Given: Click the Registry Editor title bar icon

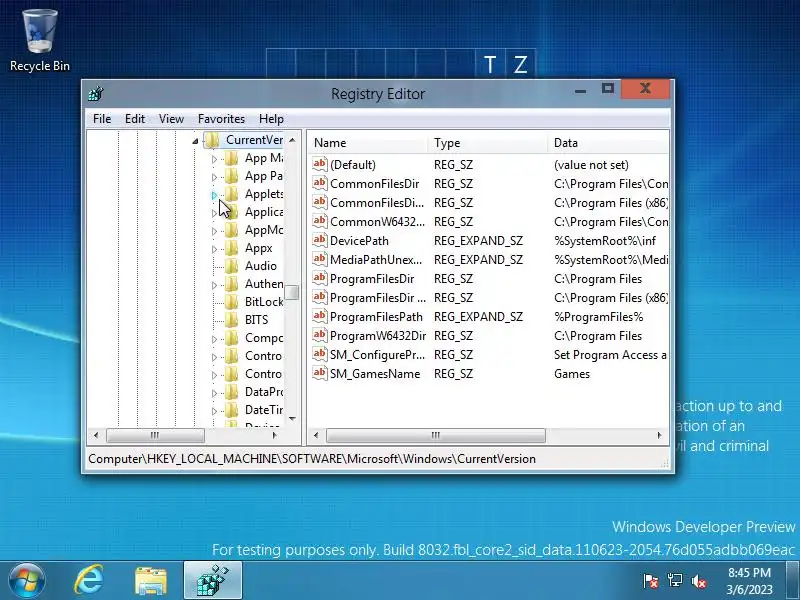Looking at the screenshot, I should click(x=95, y=94).
